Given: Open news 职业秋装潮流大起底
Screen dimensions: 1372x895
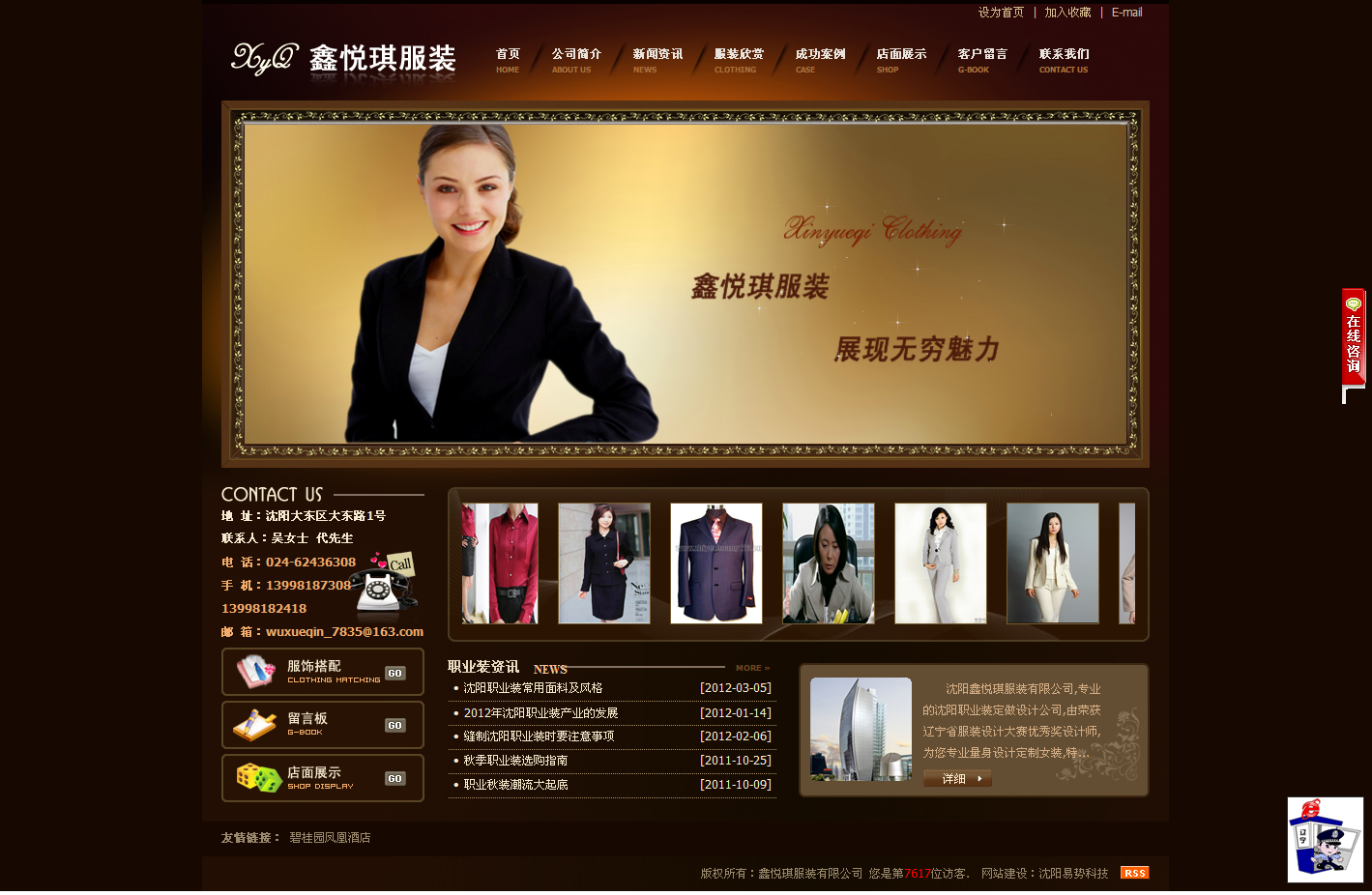Looking at the screenshot, I should [x=515, y=785].
